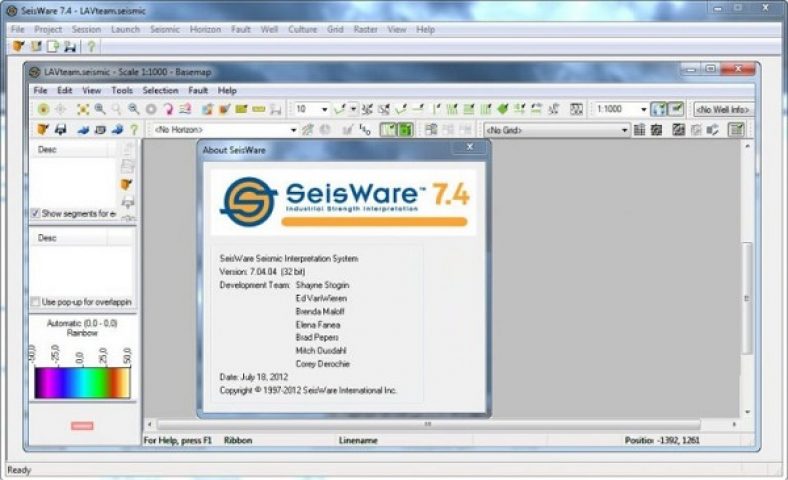
Task: Click the Ribbon status bar entry
Action: [238, 440]
